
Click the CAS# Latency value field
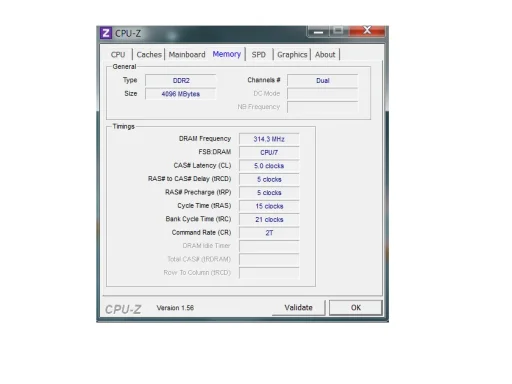click(x=269, y=166)
